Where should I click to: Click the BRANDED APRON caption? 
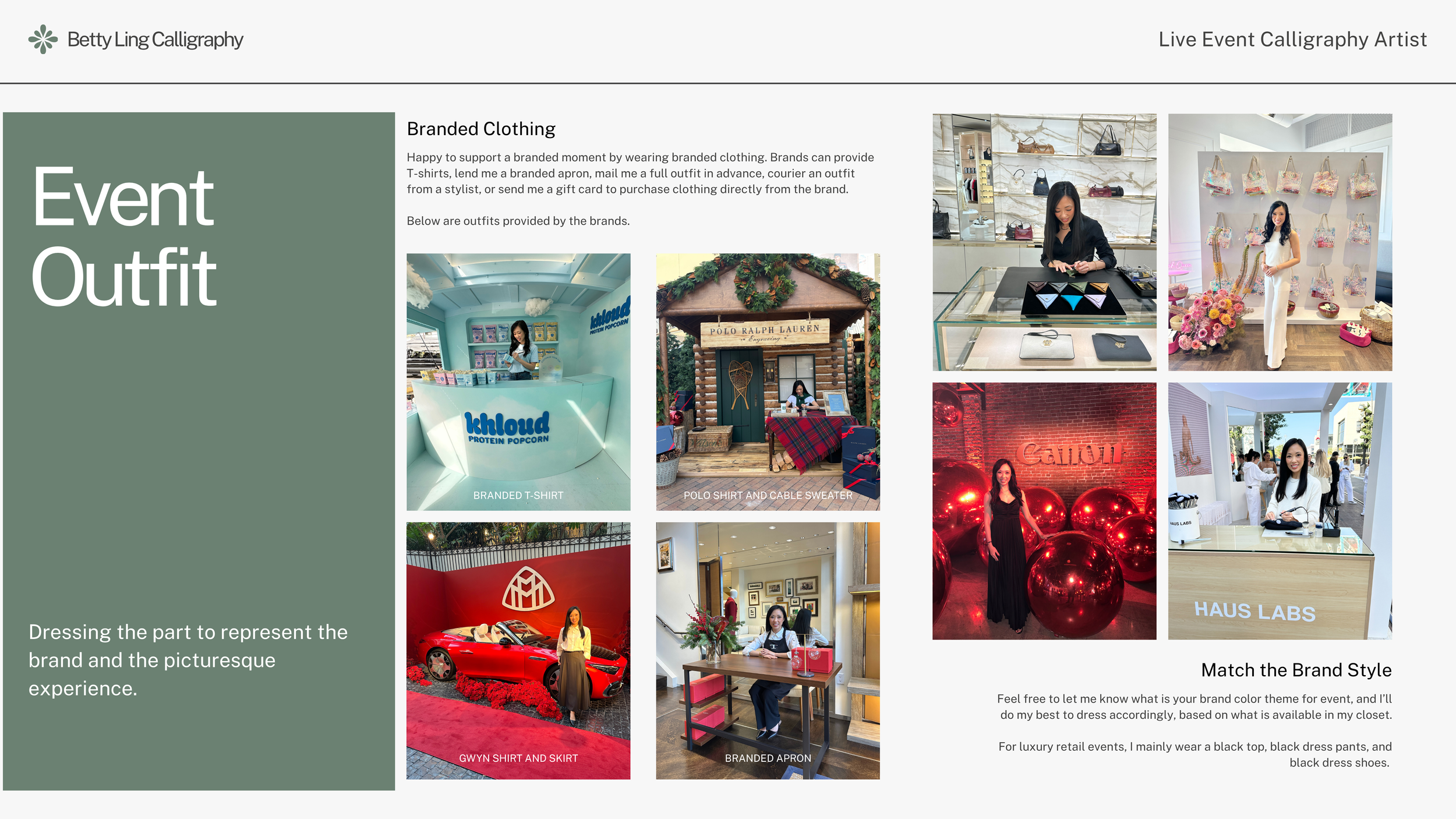[x=768, y=758]
